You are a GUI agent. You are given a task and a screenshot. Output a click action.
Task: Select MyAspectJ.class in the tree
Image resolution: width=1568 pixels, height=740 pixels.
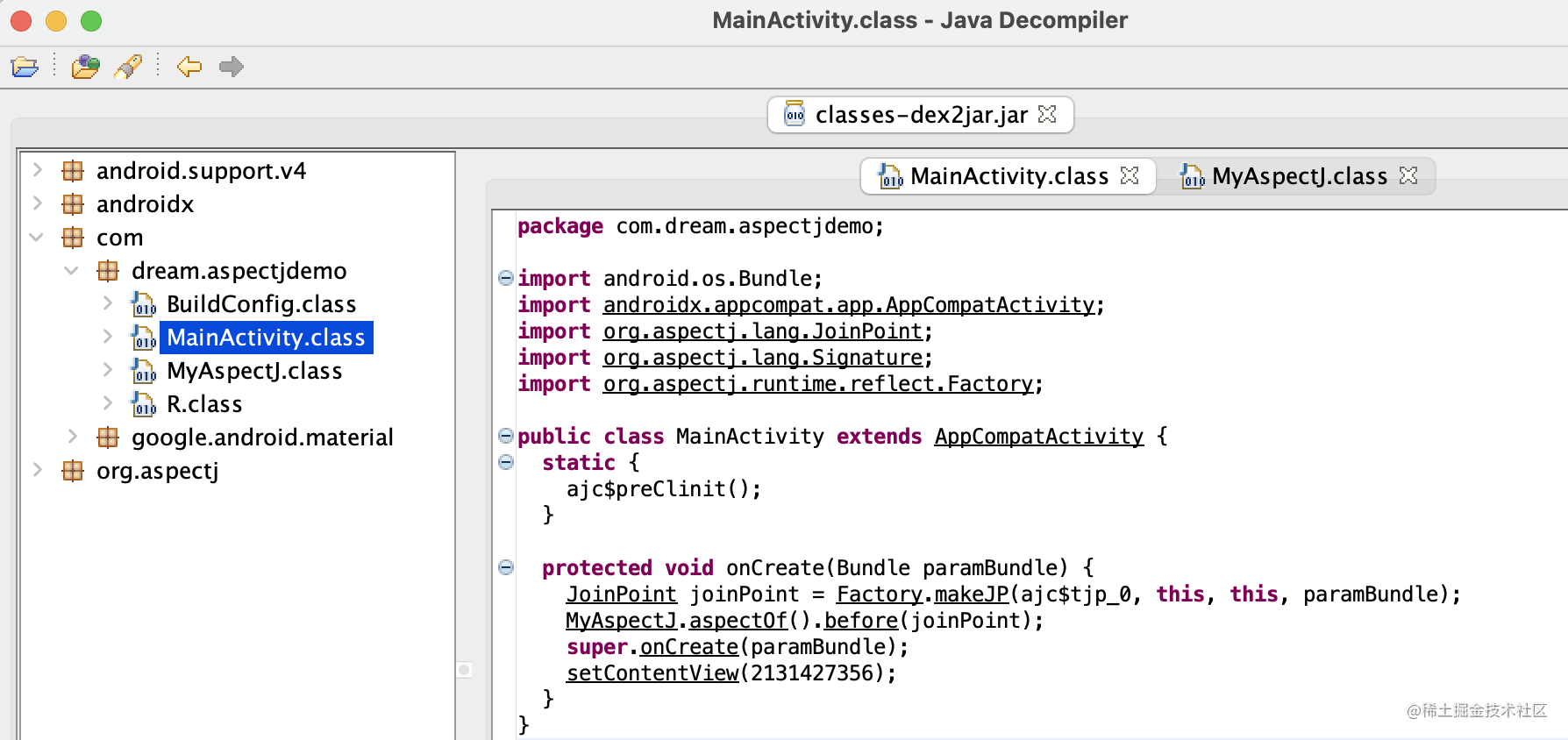point(254,371)
